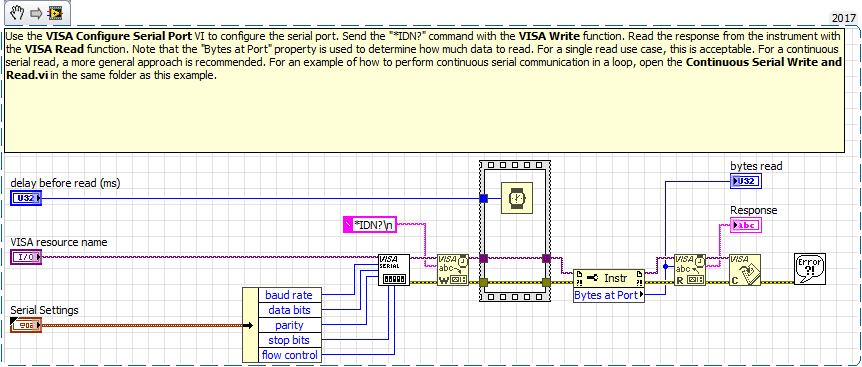
Task: Open the Bytes at Port property
Action: click(x=609, y=295)
